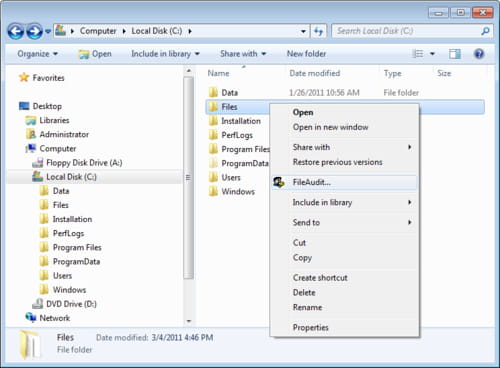Choose Cut in the context menu
The height and width of the screenshot is (368, 500).
point(299,243)
